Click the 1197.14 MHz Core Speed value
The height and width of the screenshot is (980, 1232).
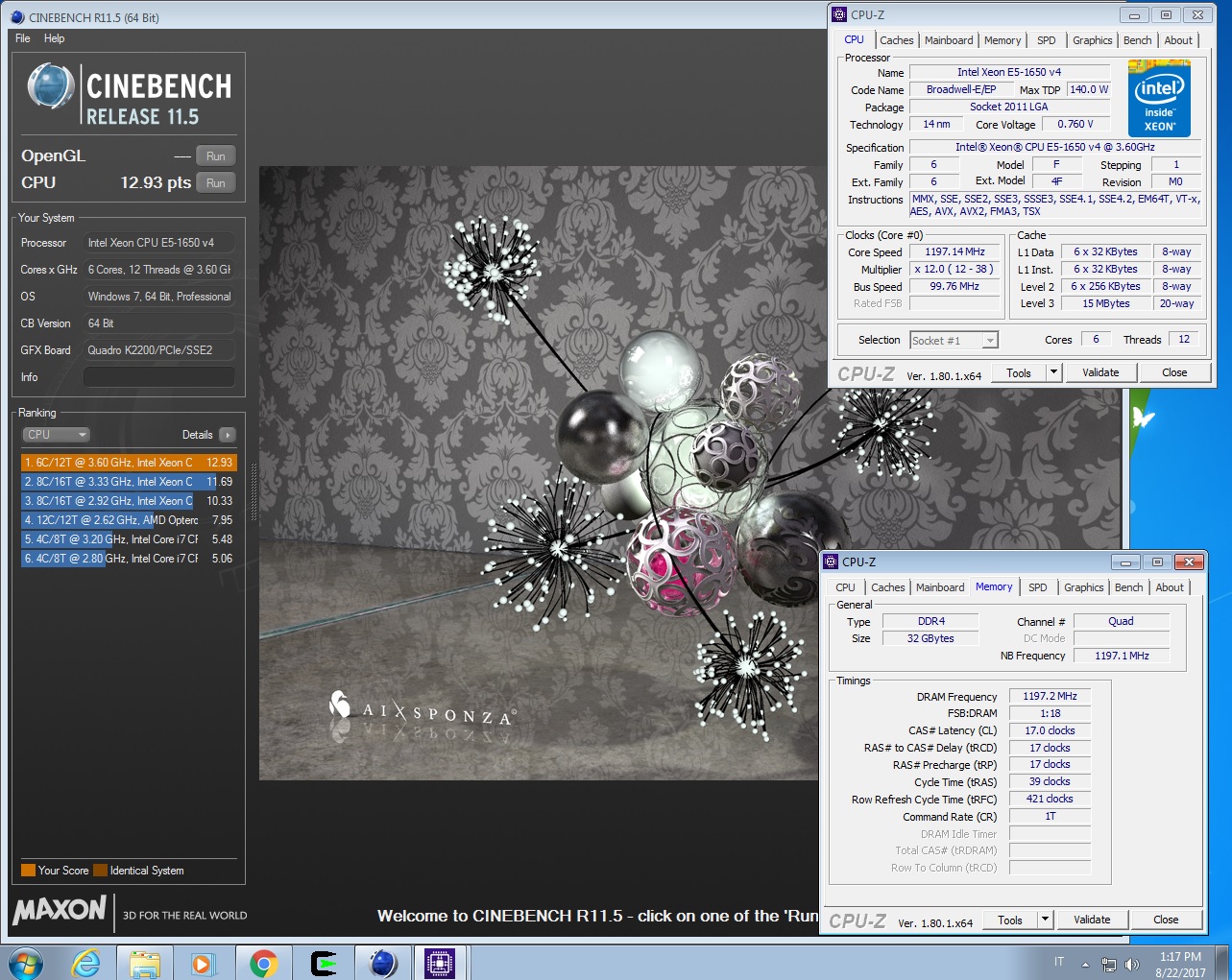[x=954, y=251]
